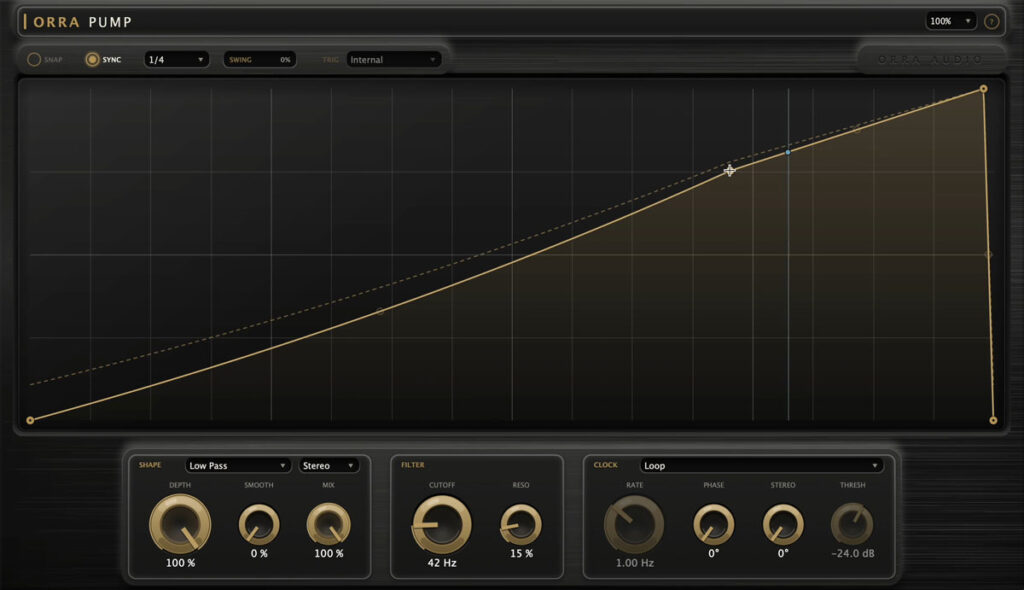Click the MIX knob
The height and width of the screenshot is (590, 1024).
pyautogui.click(x=328, y=525)
